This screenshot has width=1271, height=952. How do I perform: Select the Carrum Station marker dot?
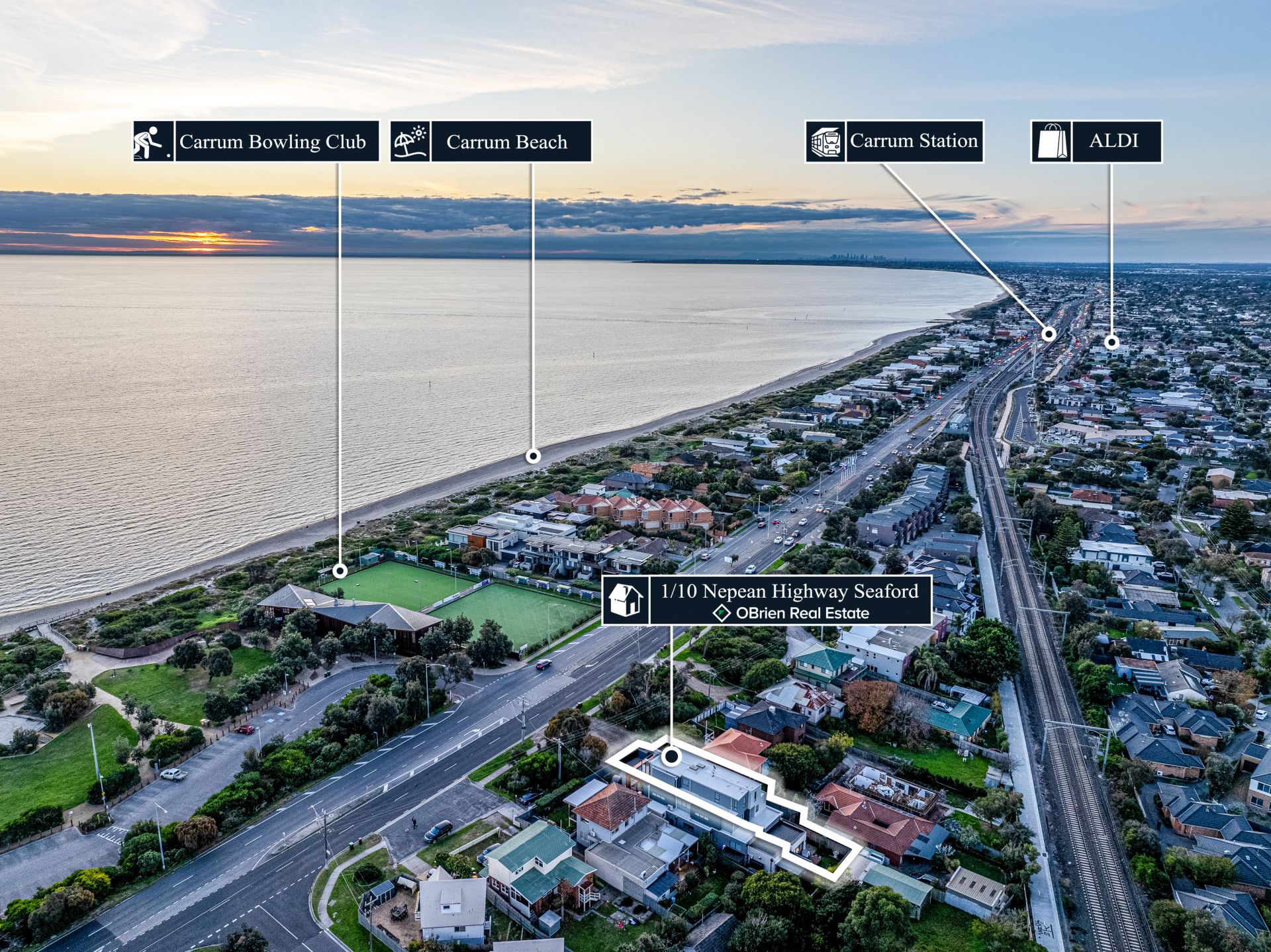point(1049,334)
